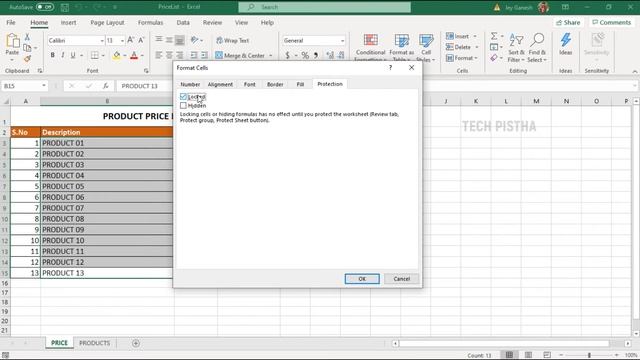Click the Share button
Viewport: 640px width, 360px height.
(568, 22)
